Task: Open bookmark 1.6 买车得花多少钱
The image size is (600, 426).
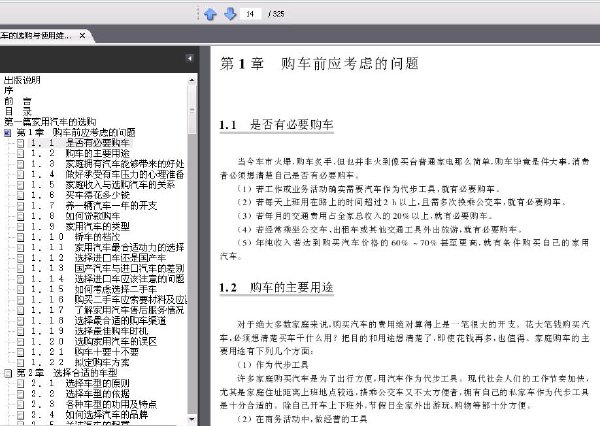Action: [80, 195]
